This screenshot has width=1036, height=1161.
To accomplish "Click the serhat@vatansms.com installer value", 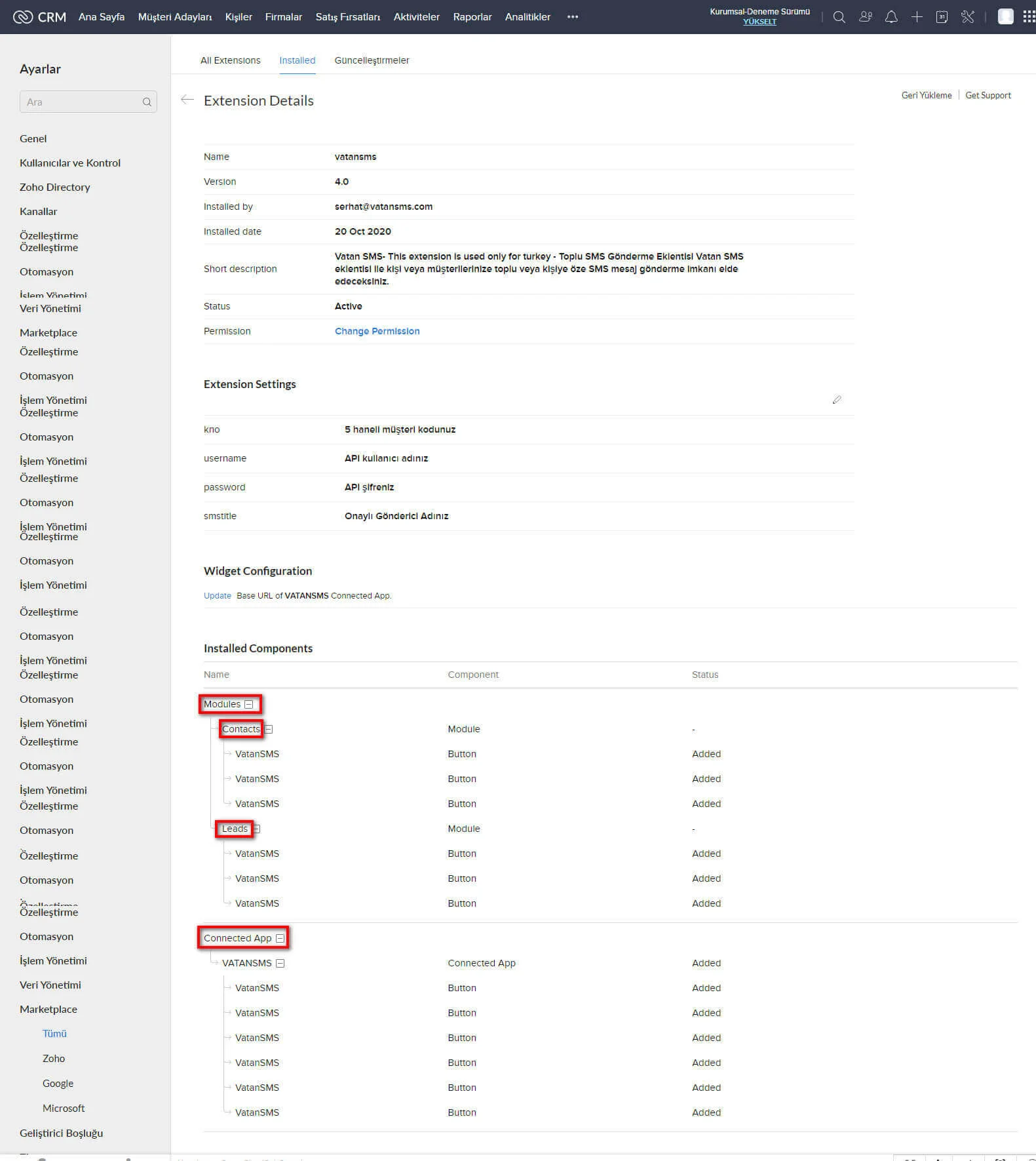I will pyautogui.click(x=384, y=207).
